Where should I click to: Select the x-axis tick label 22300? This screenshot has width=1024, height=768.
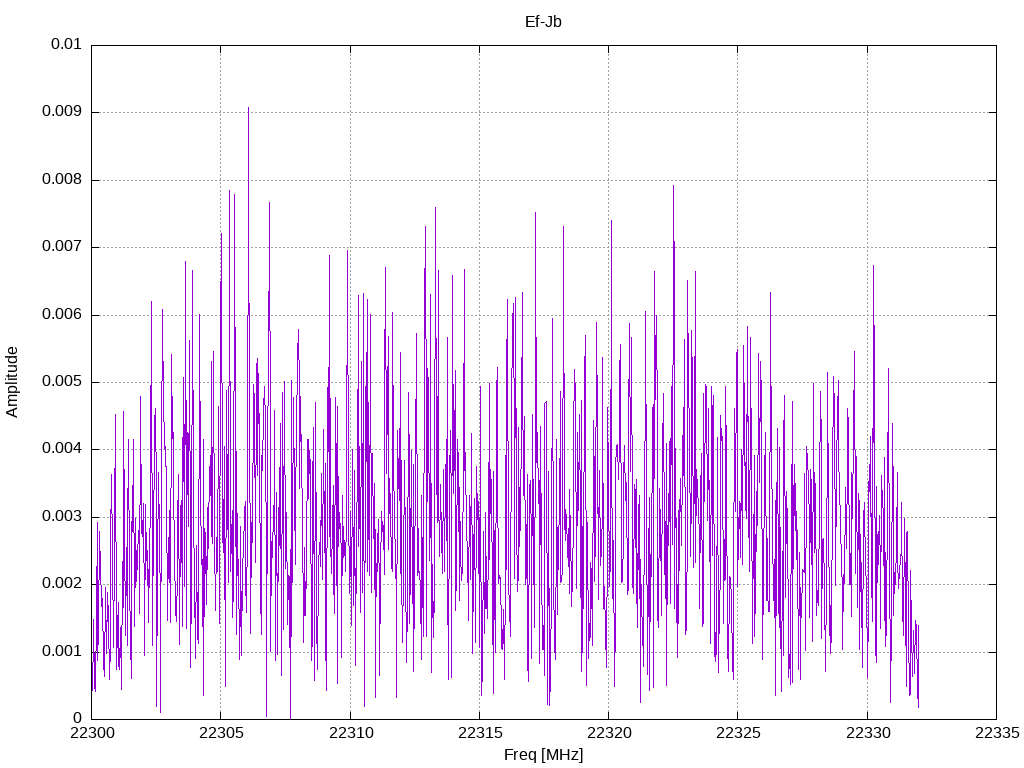click(x=91, y=733)
